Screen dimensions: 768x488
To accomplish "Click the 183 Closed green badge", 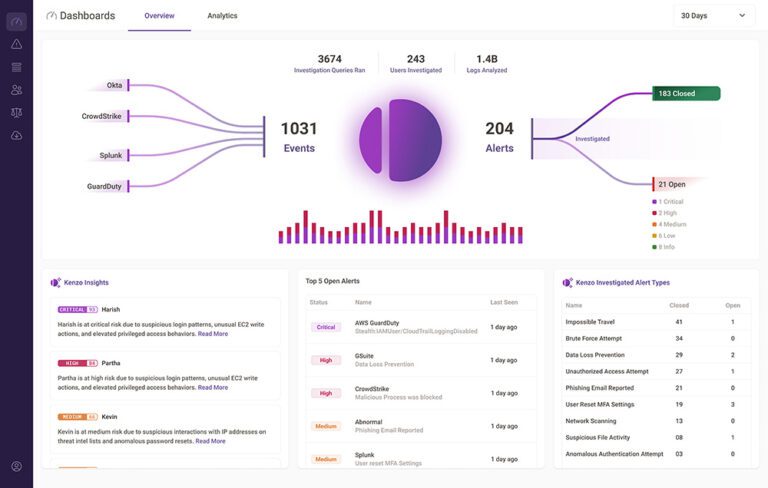I will (686, 94).
